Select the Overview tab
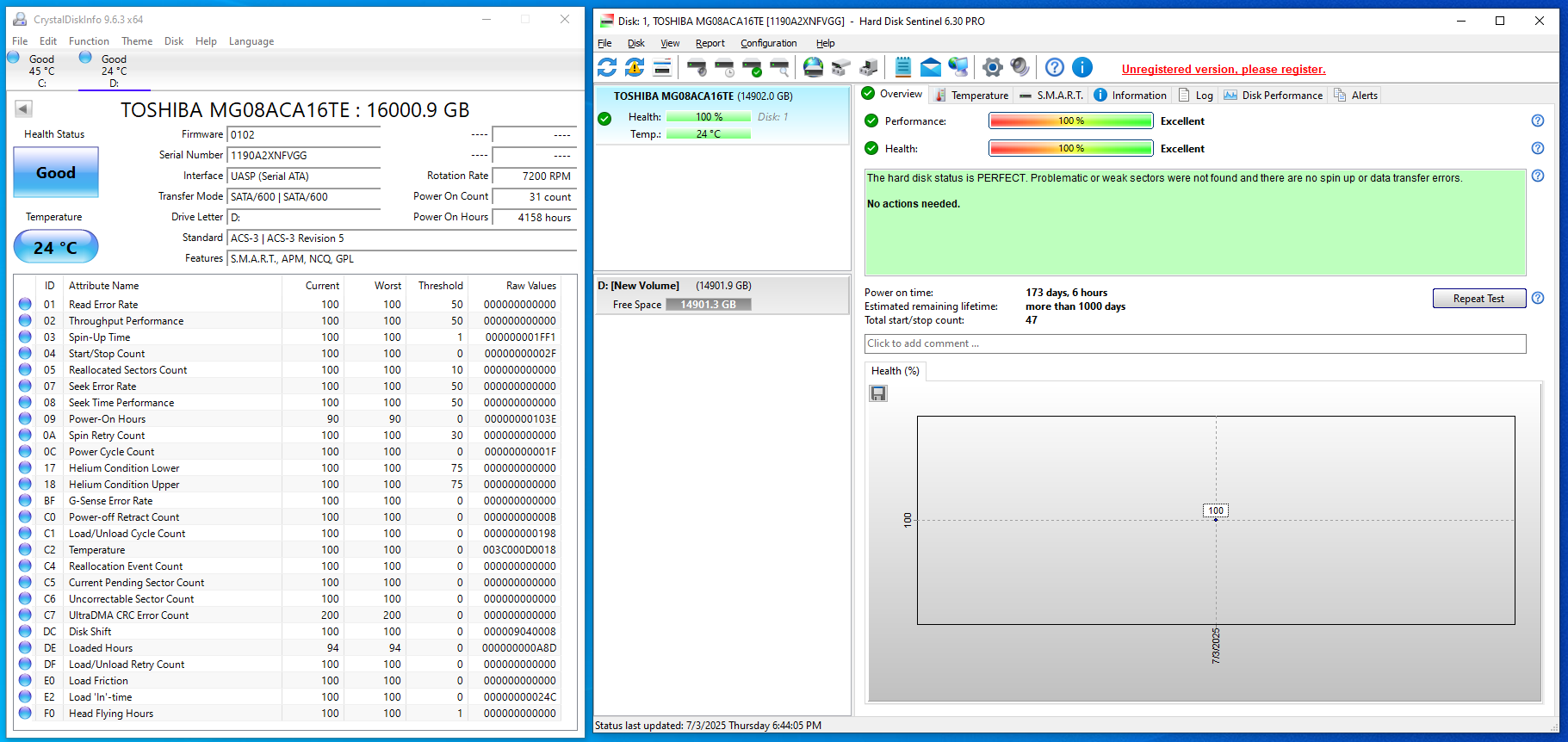Screen dimensions: 1568x742 (892, 94)
